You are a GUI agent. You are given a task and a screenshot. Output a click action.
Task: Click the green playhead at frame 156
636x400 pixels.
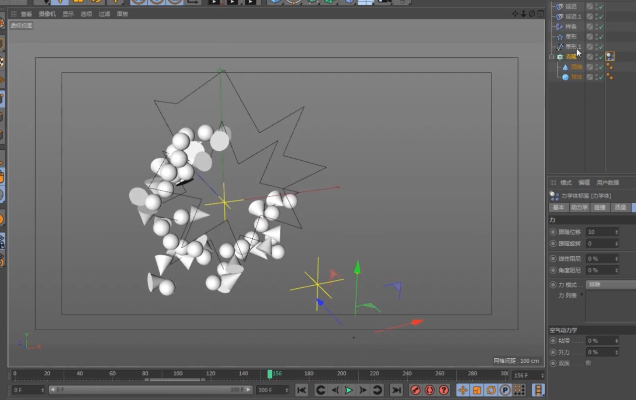[x=269, y=374]
